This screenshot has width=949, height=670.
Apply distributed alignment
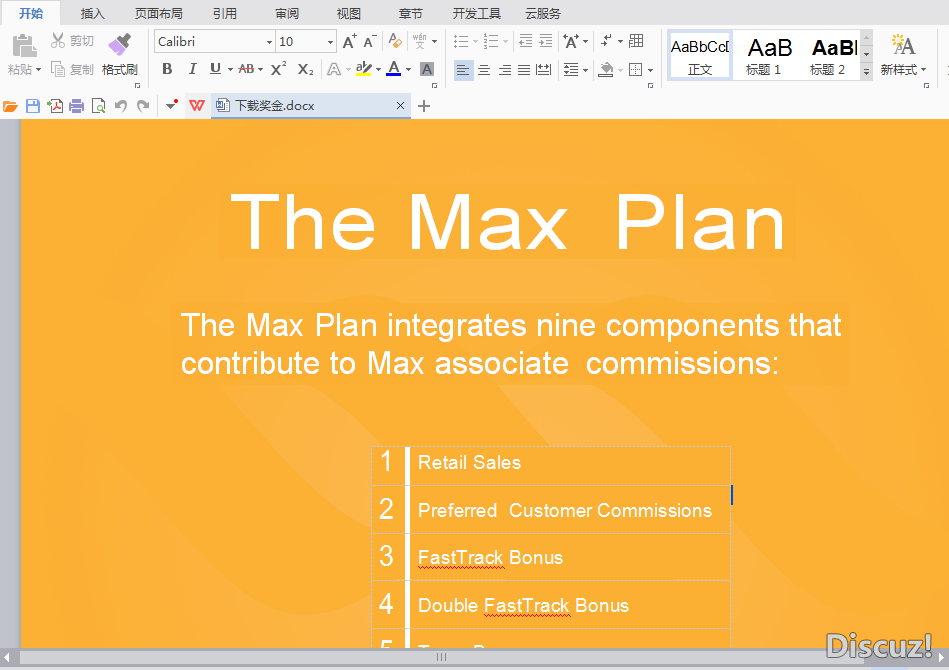click(544, 70)
